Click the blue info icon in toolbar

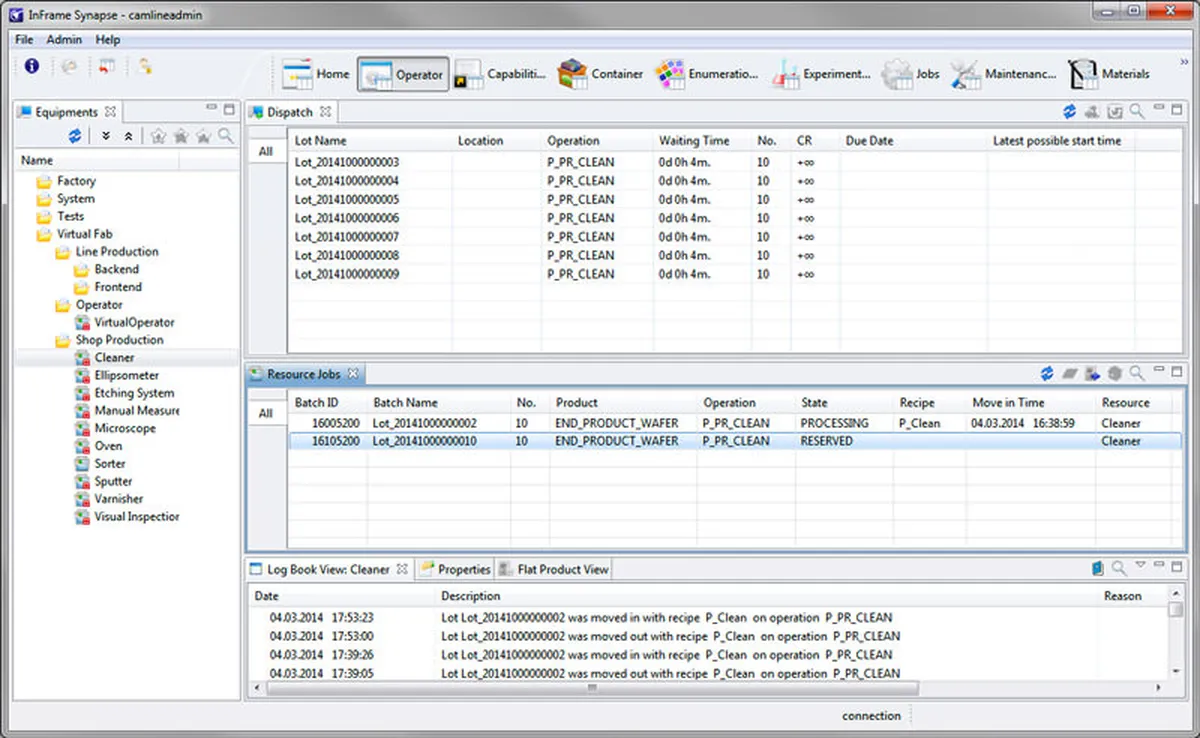(x=31, y=66)
